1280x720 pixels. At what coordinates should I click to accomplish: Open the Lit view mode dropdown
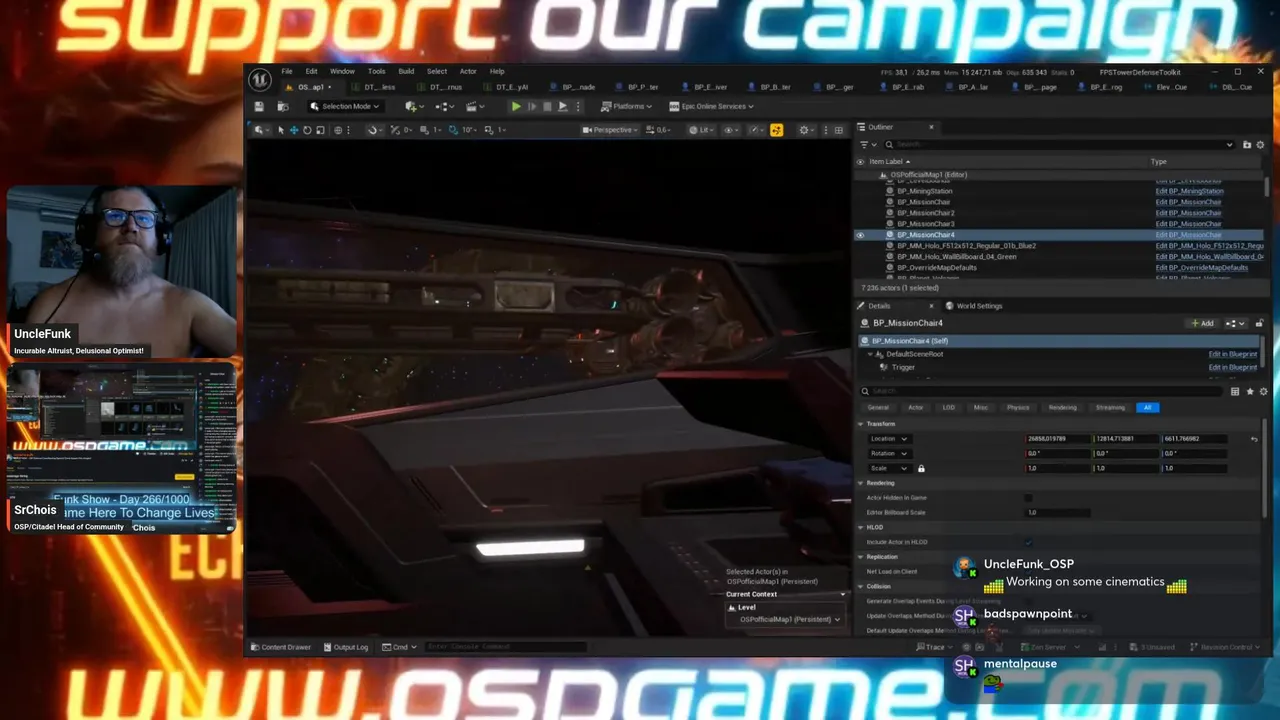pyautogui.click(x=703, y=130)
